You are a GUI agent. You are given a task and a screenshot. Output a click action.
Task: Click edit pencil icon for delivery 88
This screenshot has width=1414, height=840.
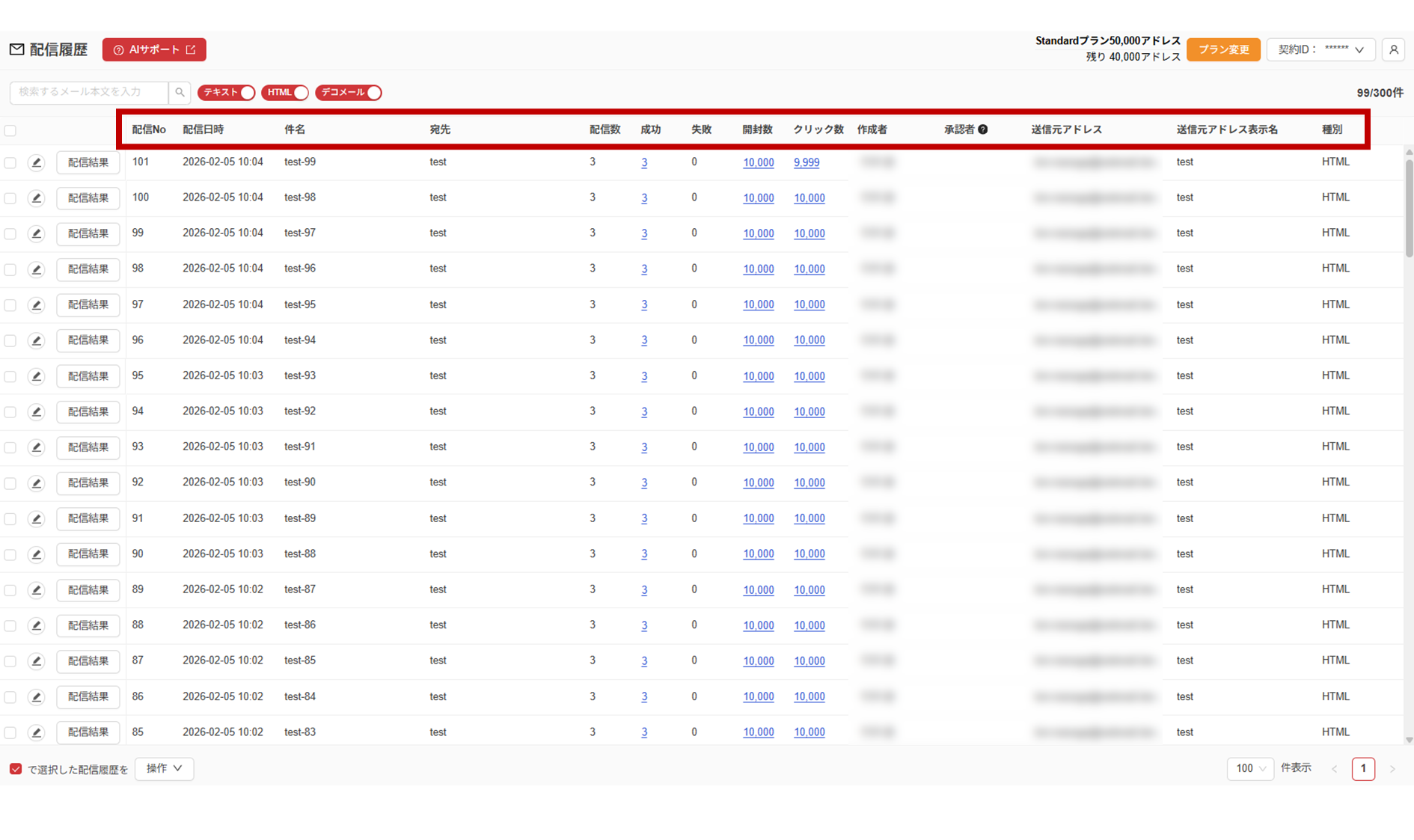click(36, 625)
